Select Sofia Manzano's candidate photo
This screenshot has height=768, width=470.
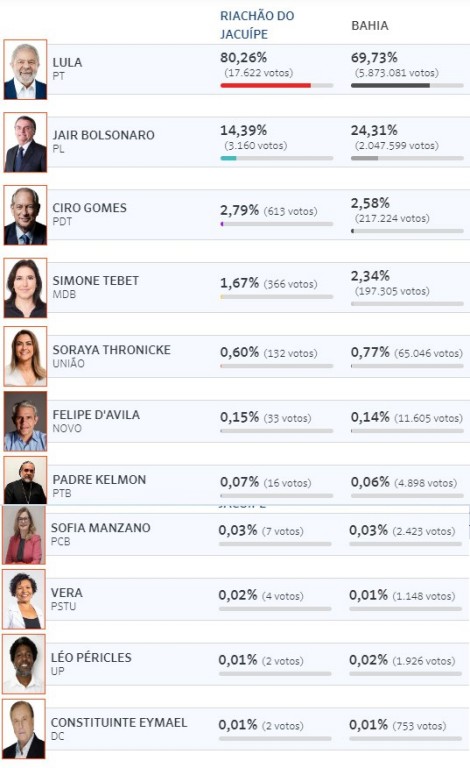point(24,535)
